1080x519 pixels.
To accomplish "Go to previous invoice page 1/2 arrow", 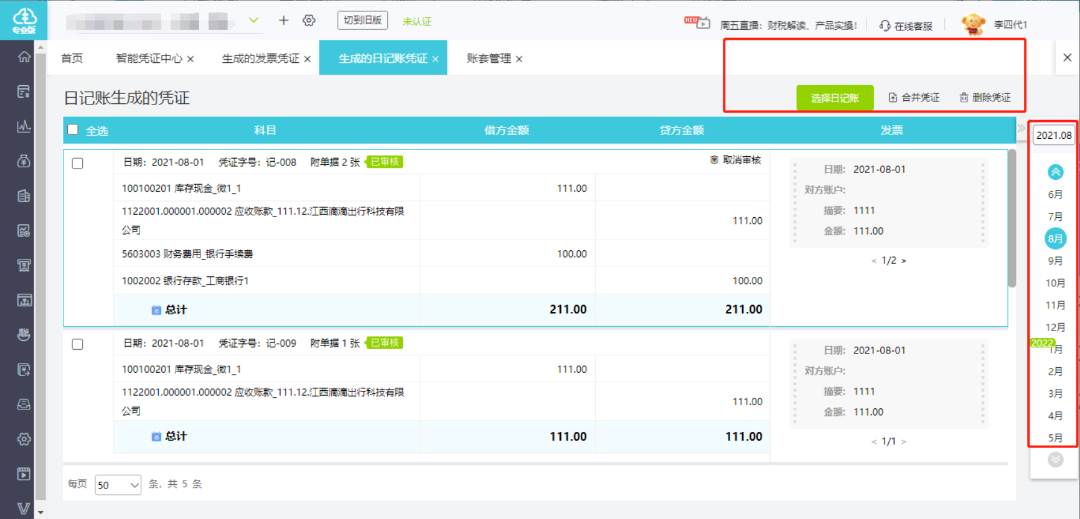I will [x=875, y=261].
